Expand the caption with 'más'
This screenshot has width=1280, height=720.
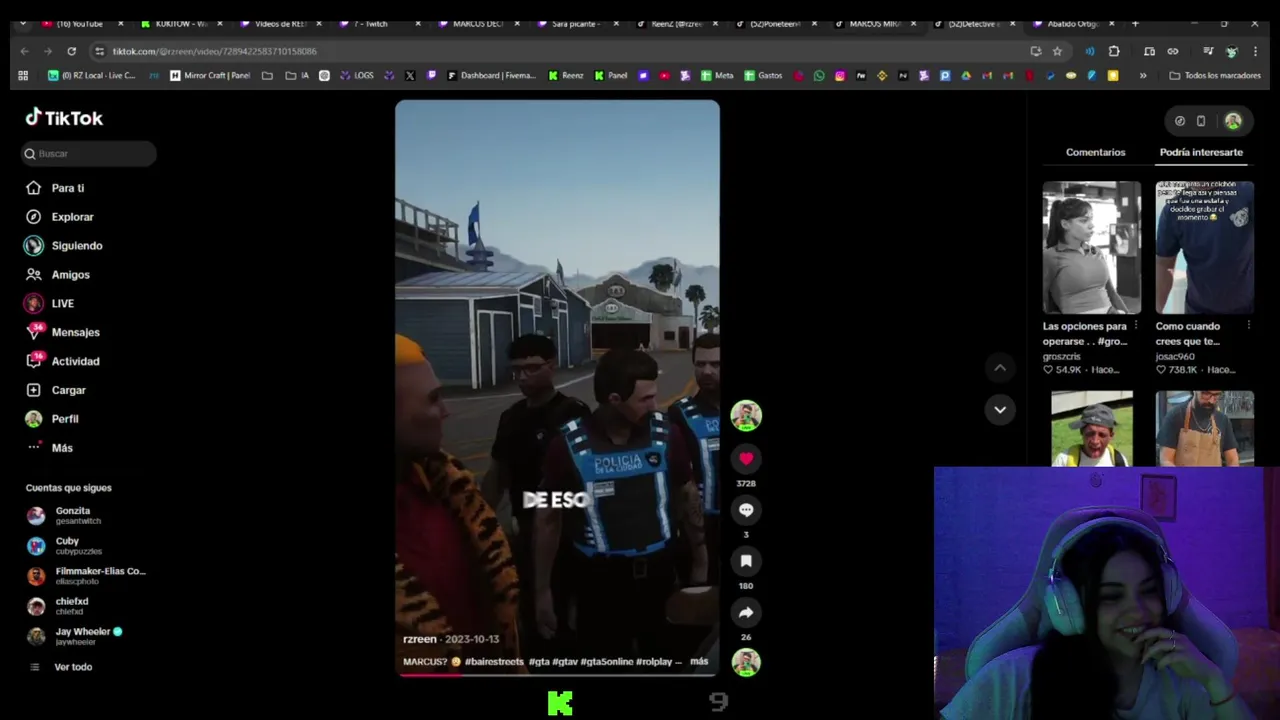coord(699,661)
